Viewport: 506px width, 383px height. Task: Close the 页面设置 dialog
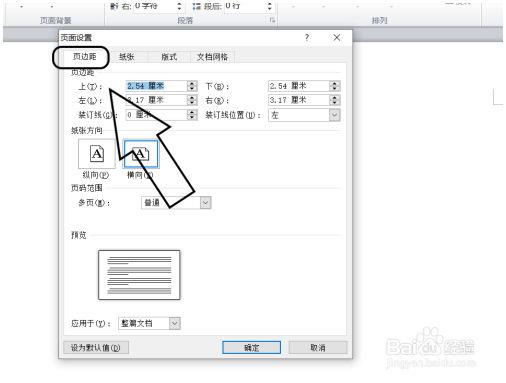(337, 37)
